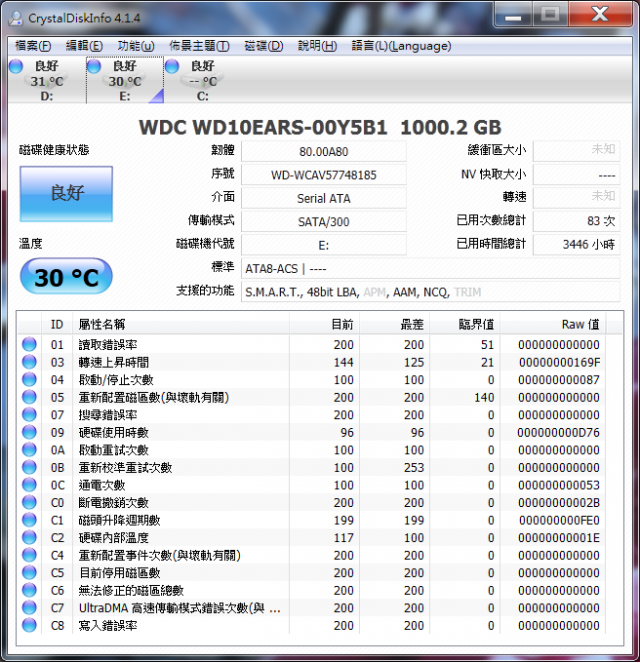The image size is (640, 663).
Task: Open the 語言(L)(Language) menu
Action: click(401, 46)
